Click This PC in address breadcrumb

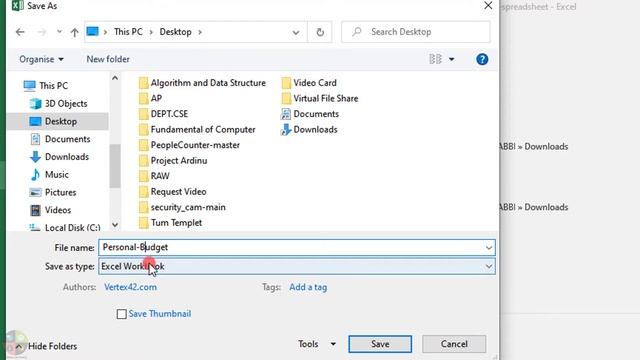point(128,32)
